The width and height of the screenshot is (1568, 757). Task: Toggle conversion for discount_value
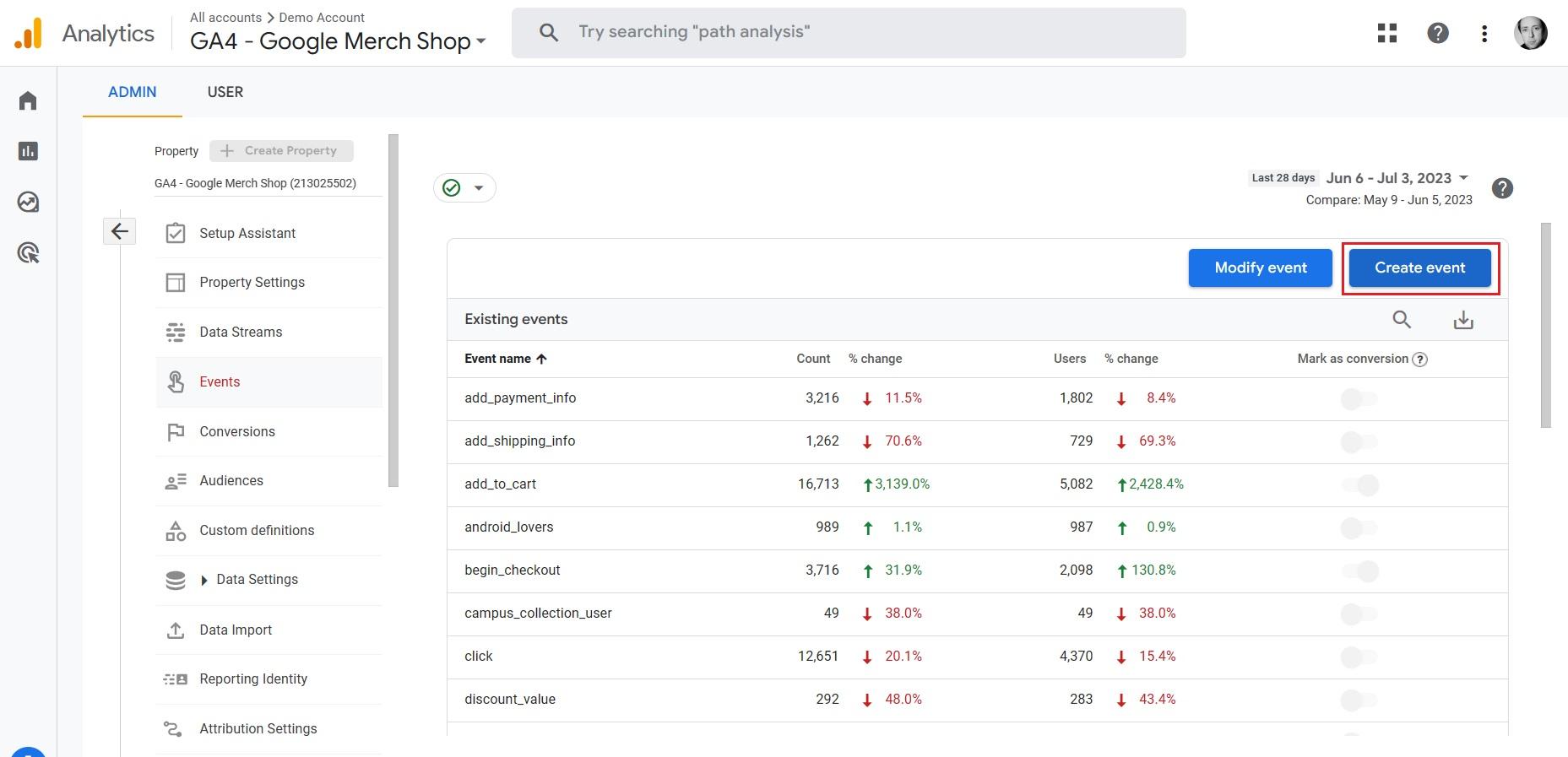pos(1359,700)
